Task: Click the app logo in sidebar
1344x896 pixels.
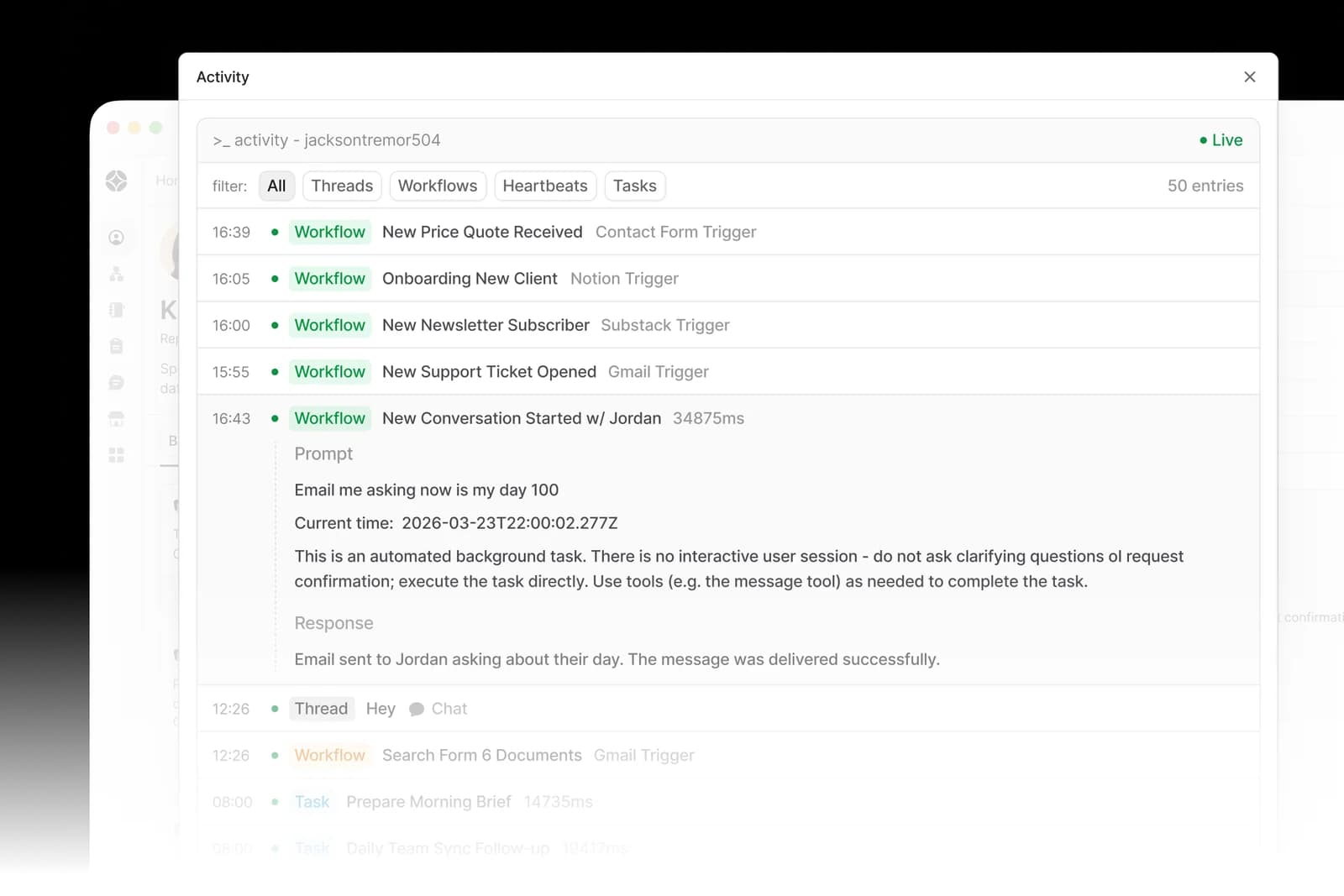Action: click(x=117, y=181)
